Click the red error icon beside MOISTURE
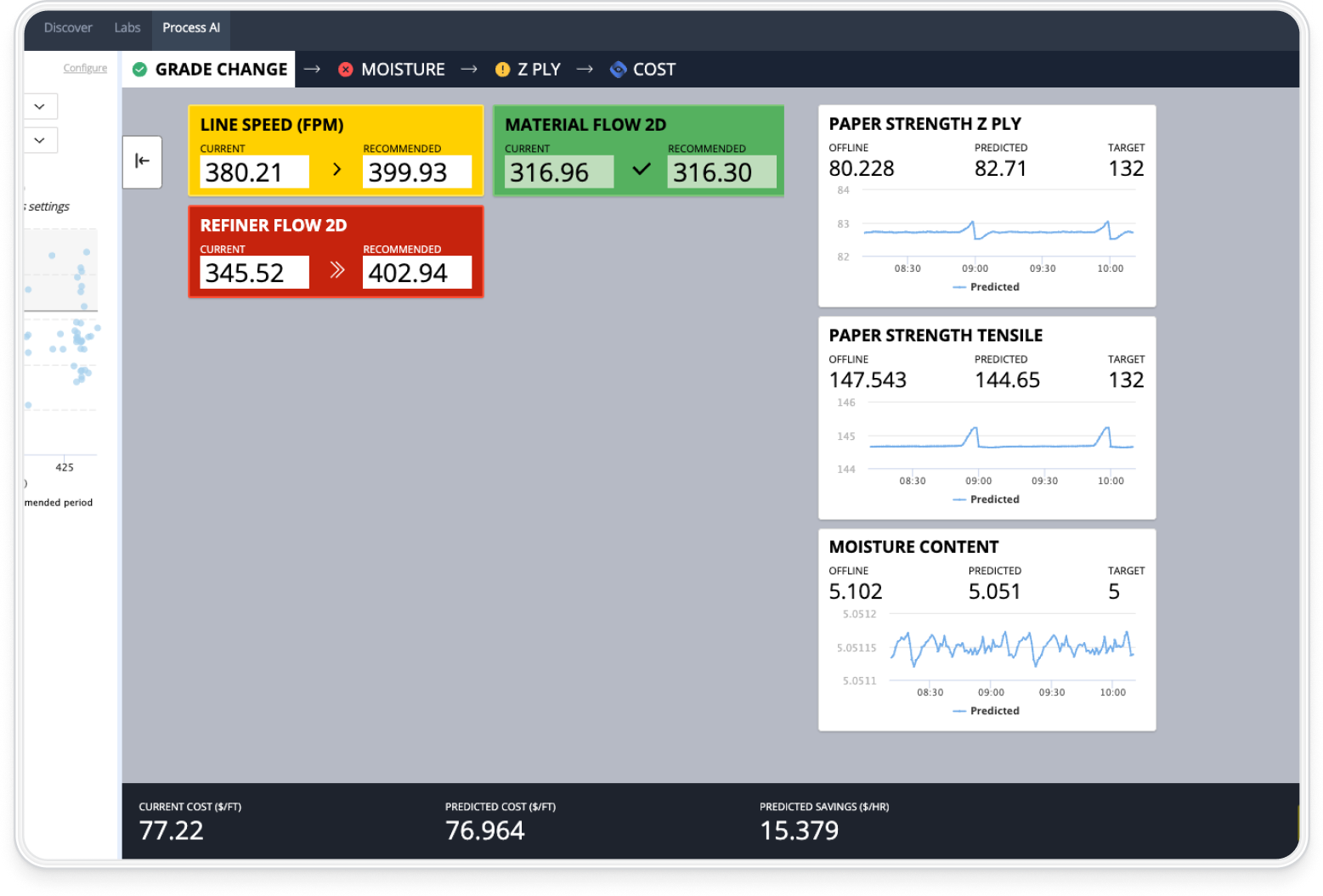The height and width of the screenshot is (896, 1323). click(346, 70)
